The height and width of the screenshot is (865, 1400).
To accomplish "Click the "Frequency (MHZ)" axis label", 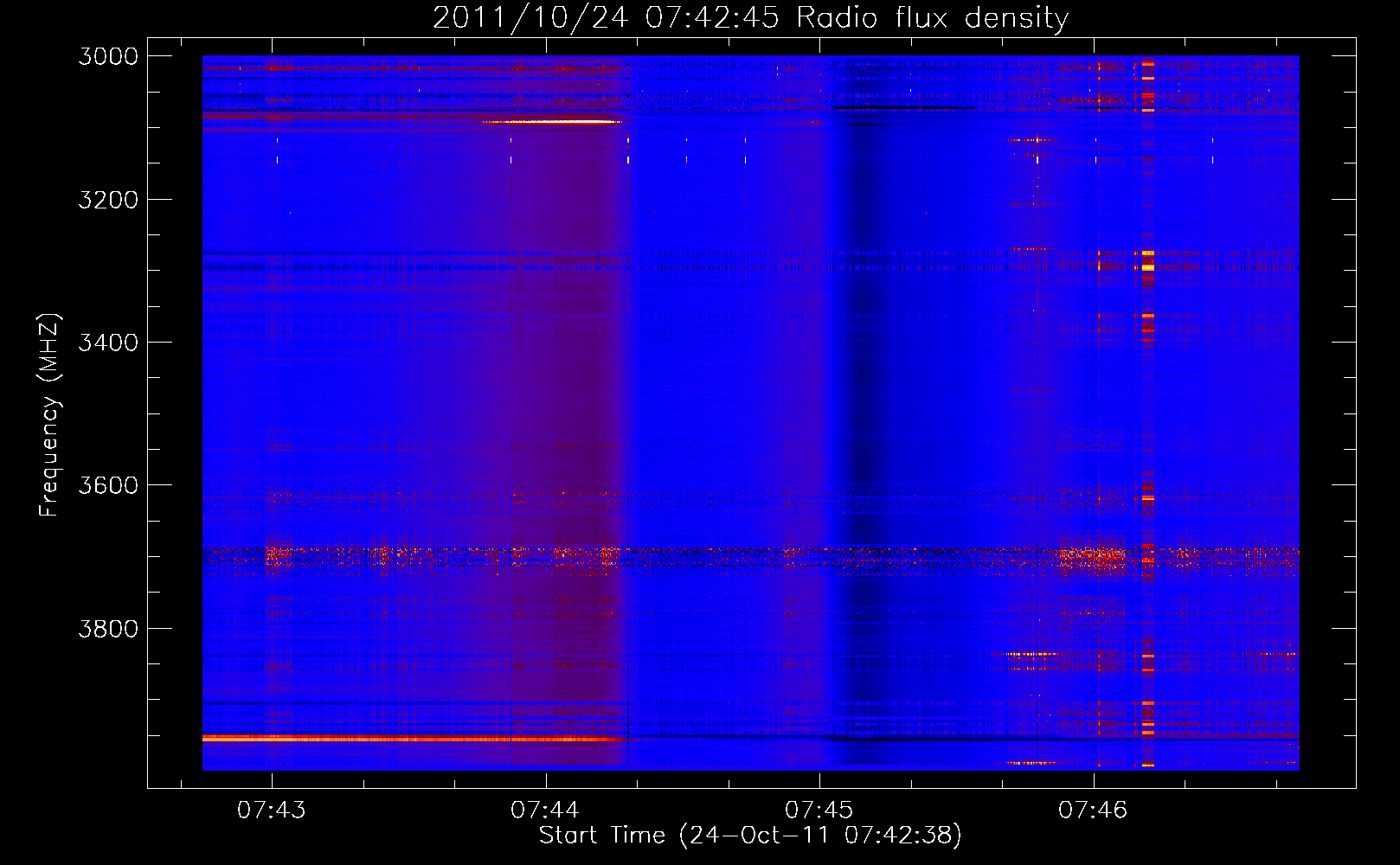I will [x=49, y=414].
